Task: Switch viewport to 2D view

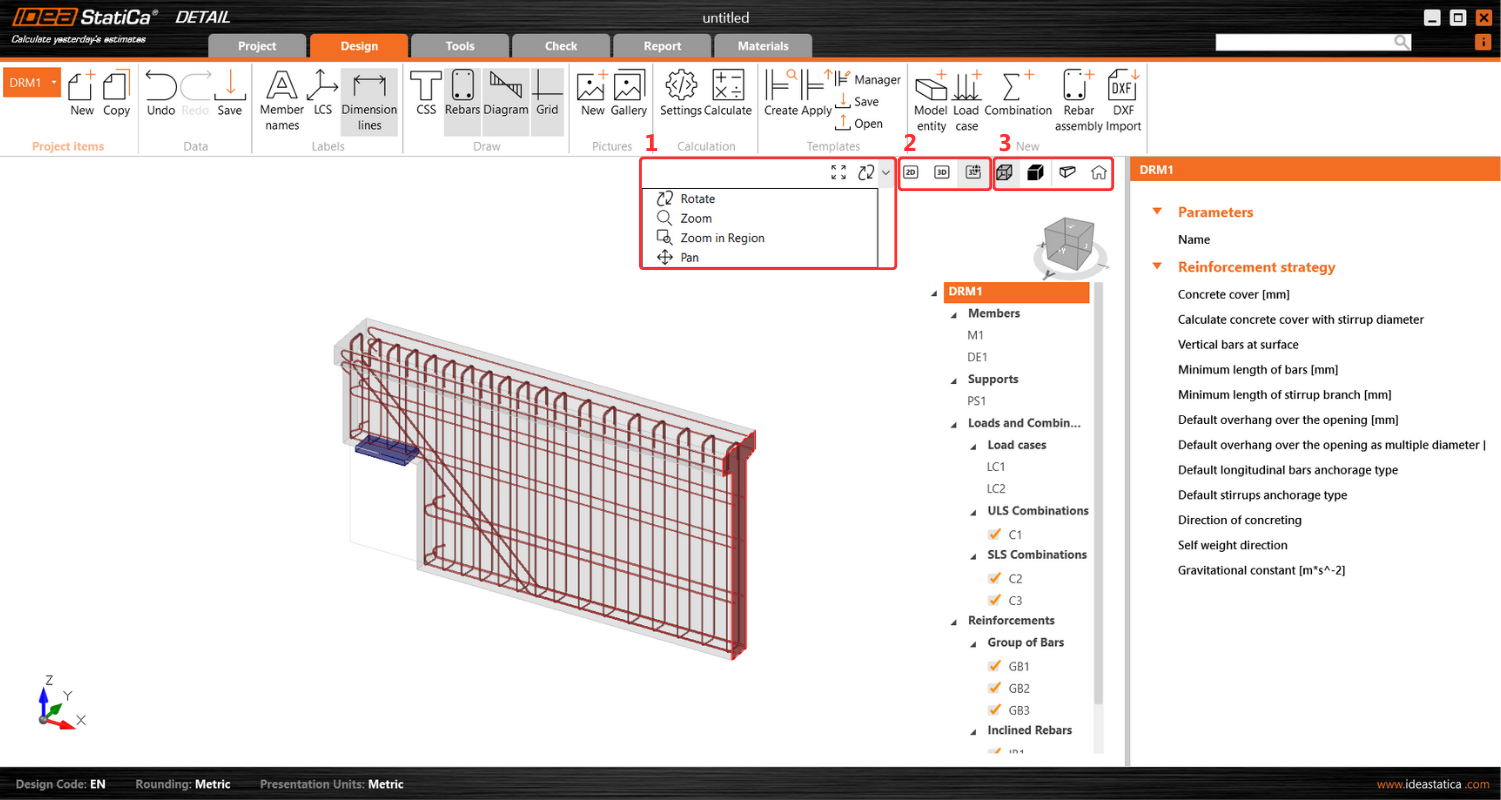Action: [x=911, y=172]
